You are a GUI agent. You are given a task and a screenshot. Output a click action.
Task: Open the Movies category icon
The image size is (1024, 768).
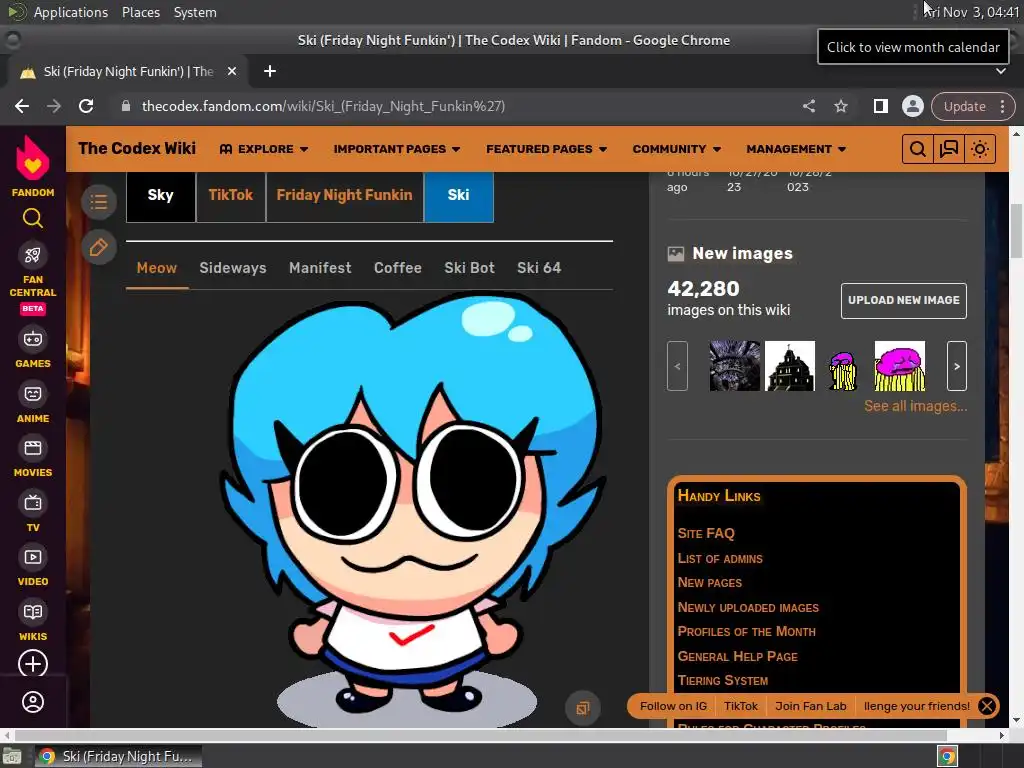pos(33,448)
